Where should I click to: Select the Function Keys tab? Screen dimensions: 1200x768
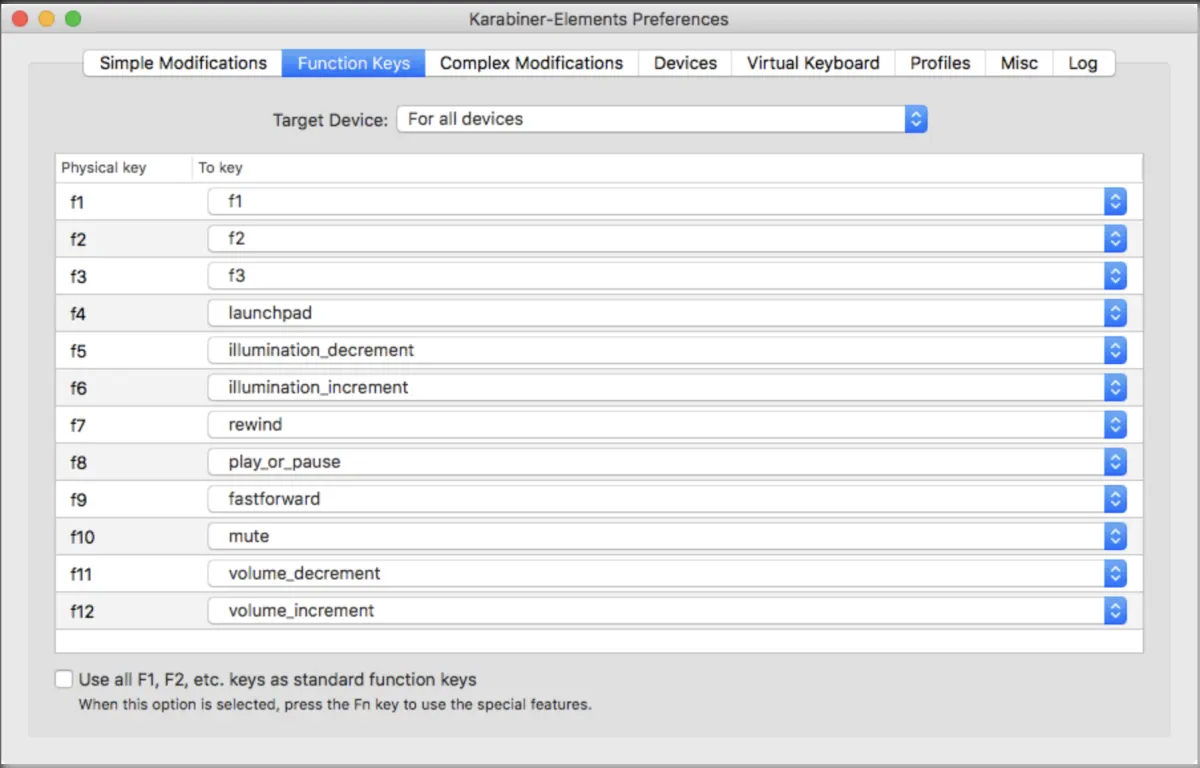[x=354, y=63]
